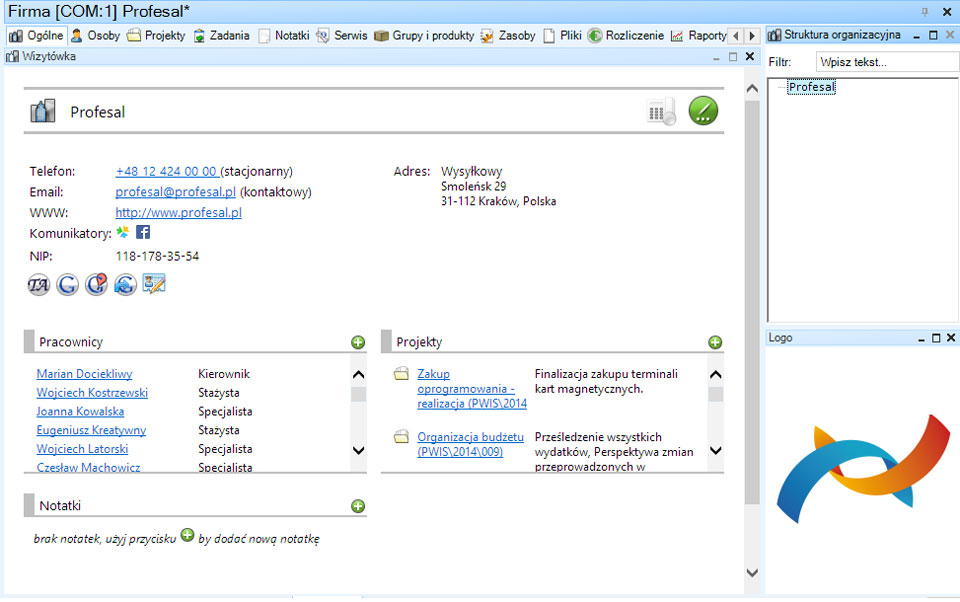960x602 pixels.
Task: Minimize the Logo panel
Action: pos(921,339)
